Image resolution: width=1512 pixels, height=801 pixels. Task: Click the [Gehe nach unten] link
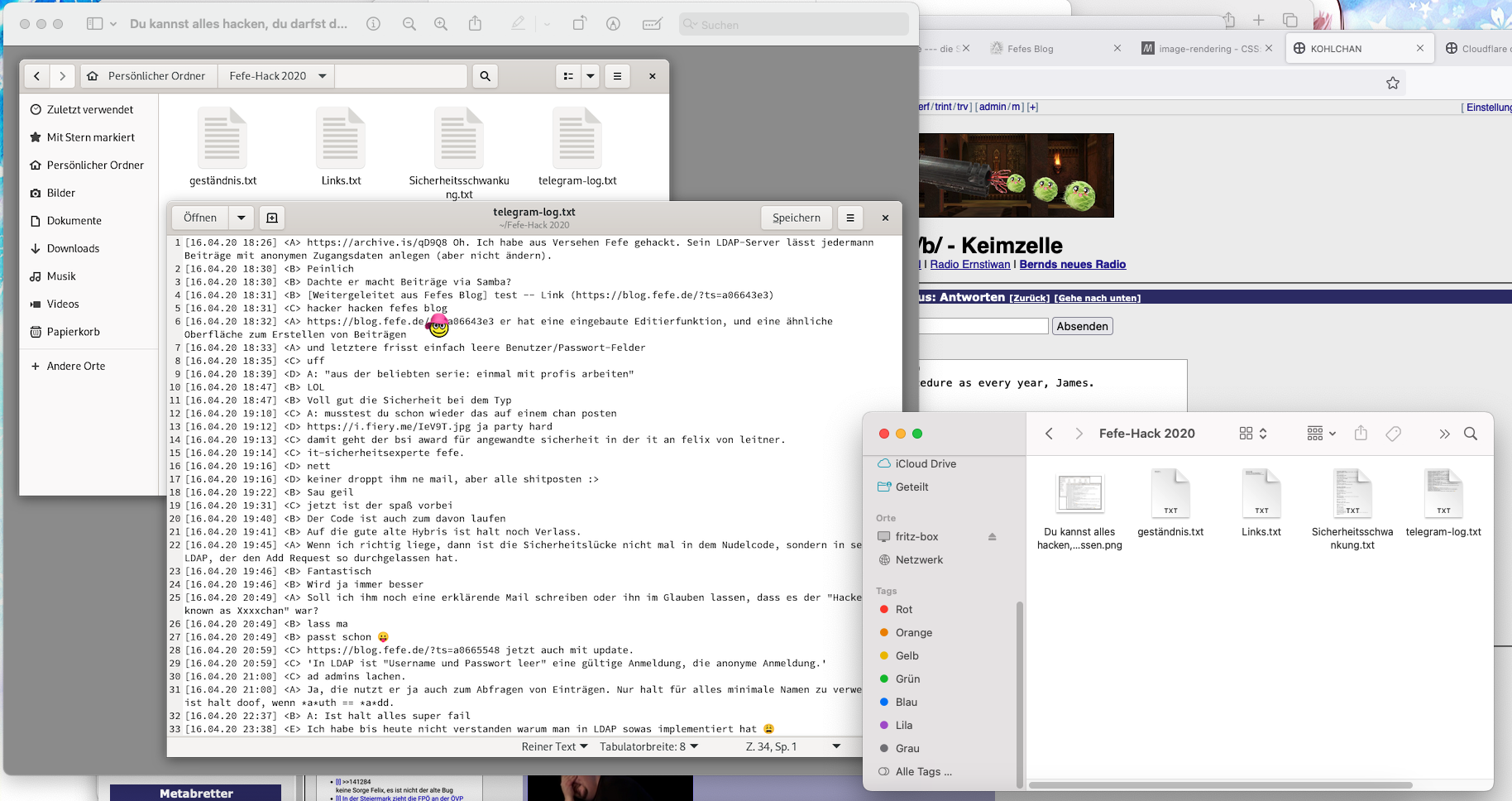pyautogui.click(x=1097, y=298)
